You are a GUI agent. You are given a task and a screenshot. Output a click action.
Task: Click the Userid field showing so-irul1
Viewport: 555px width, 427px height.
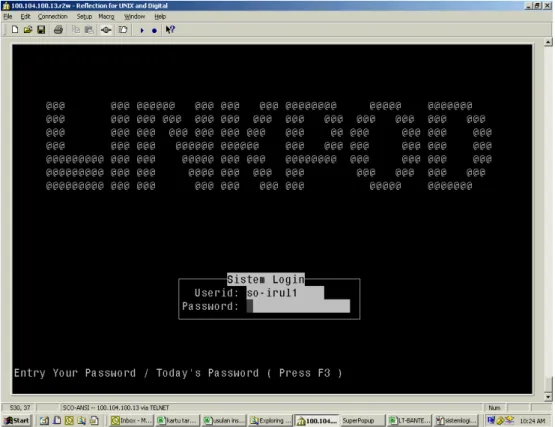285,293
